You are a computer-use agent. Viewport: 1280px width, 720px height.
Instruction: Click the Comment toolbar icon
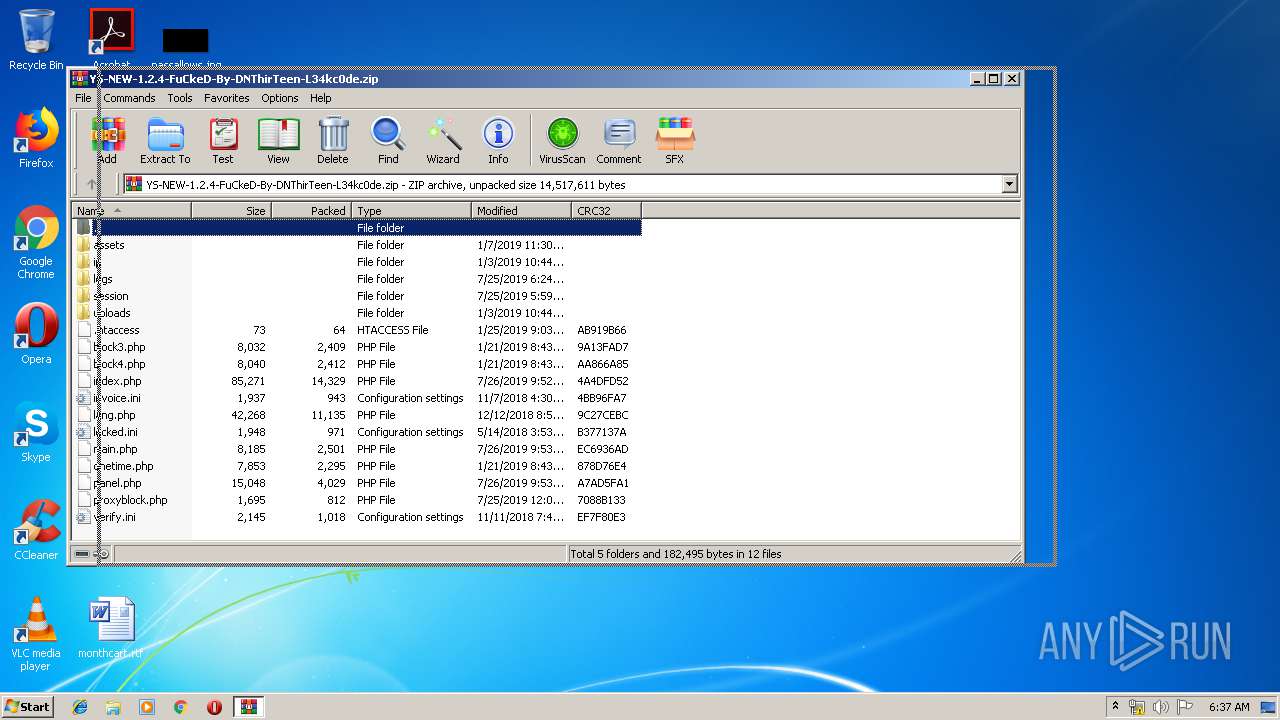pos(619,140)
